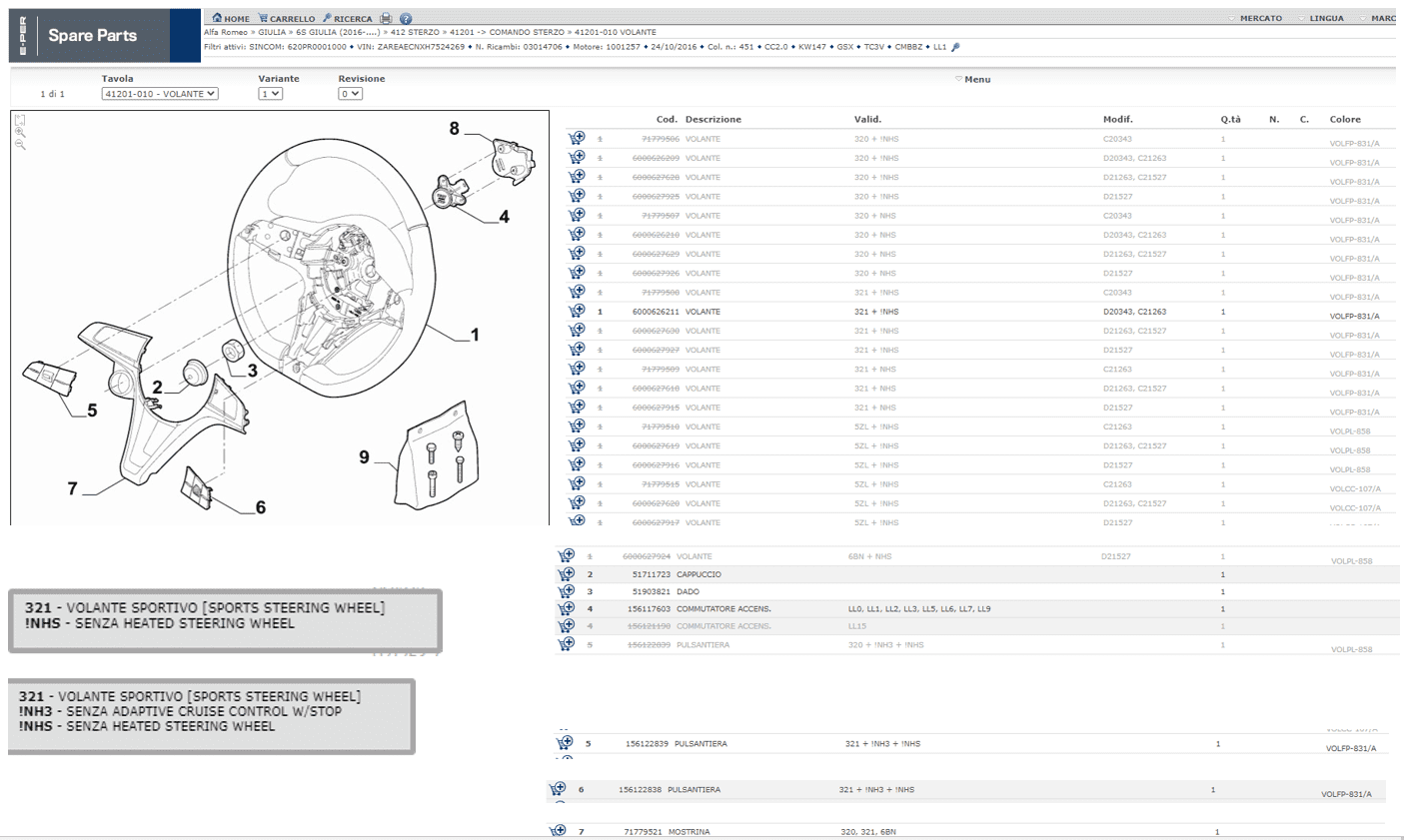Open help via the question mark icon
This screenshot has height=840, width=1404.
point(406,18)
